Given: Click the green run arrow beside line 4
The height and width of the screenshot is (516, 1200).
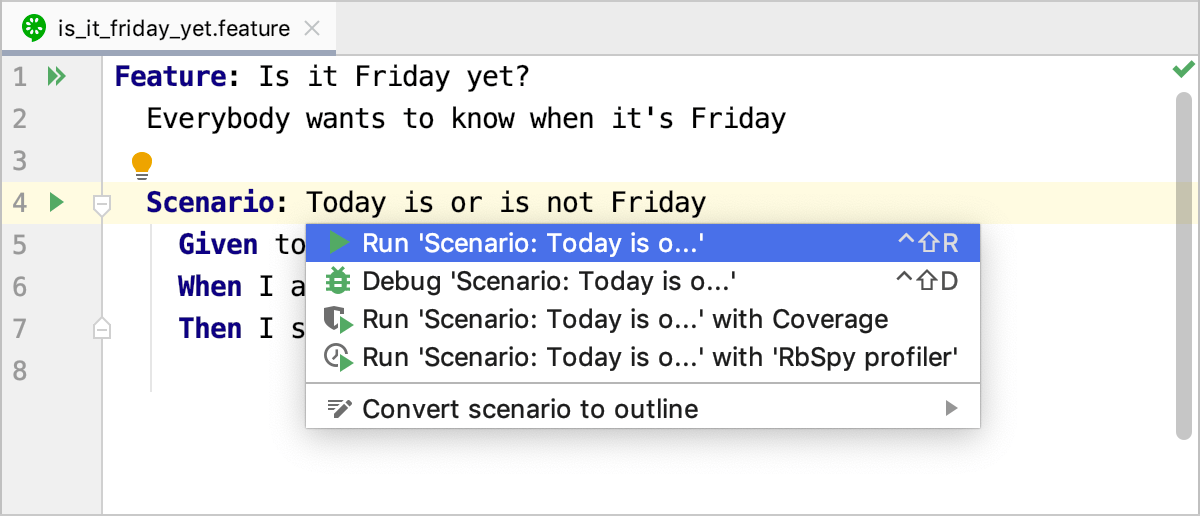Looking at the screenshot, I should pos(57,203).
